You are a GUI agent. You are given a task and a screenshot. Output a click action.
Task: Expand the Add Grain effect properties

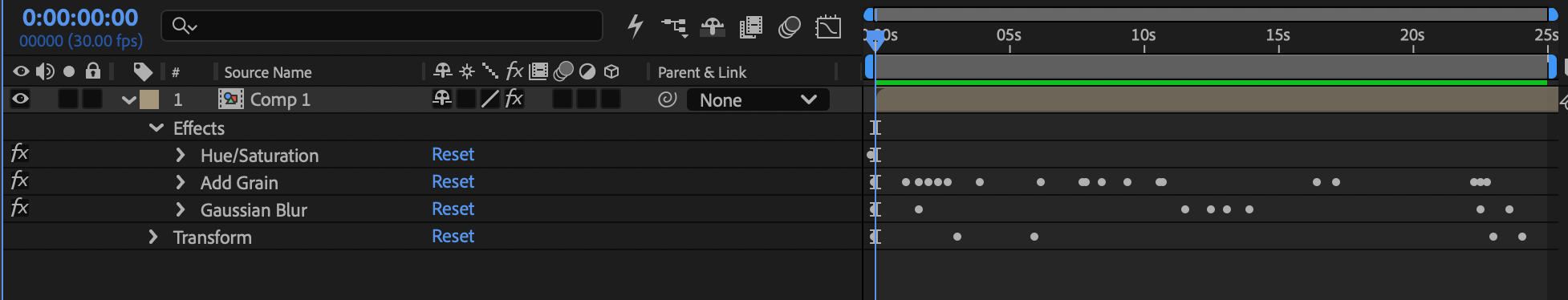pyautogui.click(x=181, y=182)
